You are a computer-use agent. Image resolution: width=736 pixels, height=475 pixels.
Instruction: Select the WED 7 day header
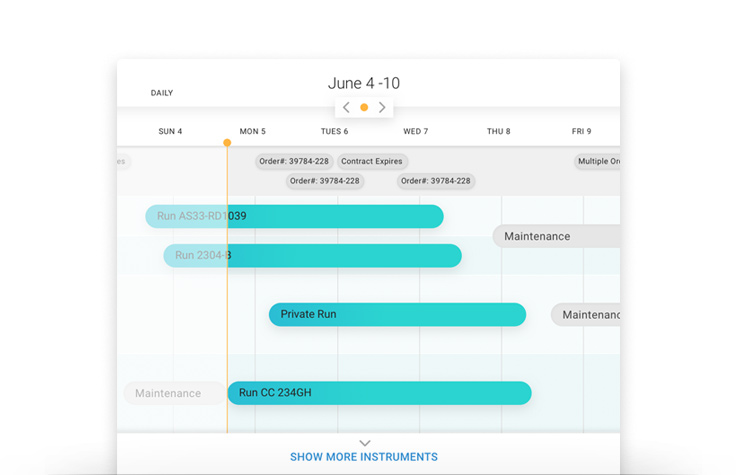pos(416,131)
